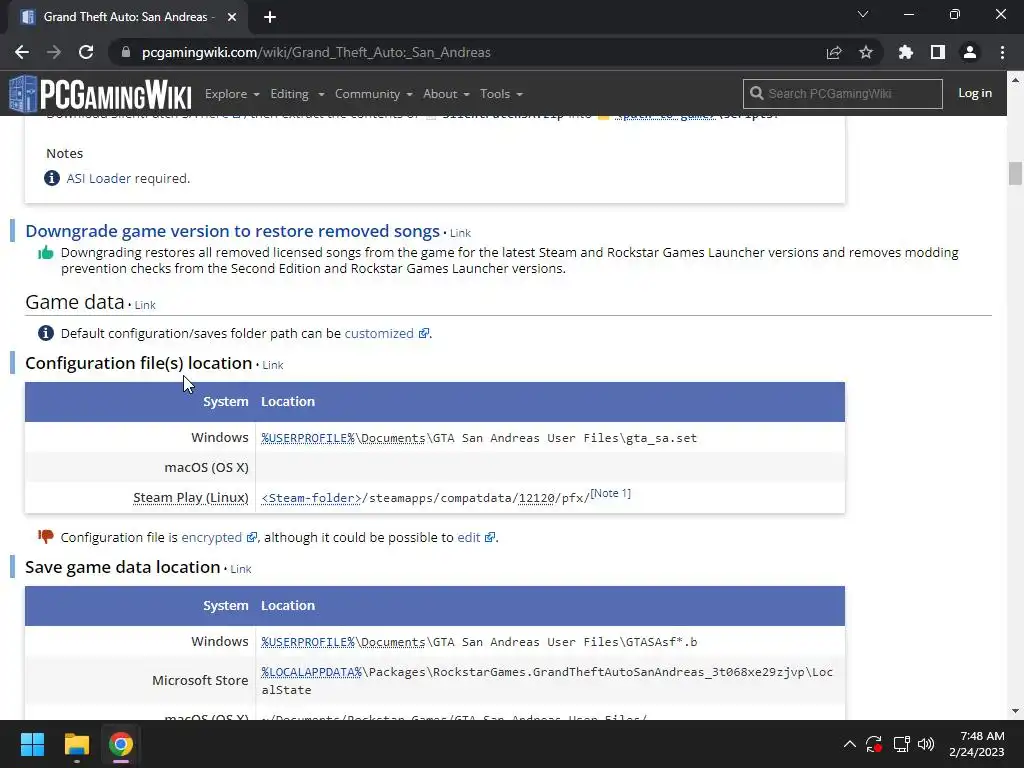1024x768 pixels.
Task: Expand the Tools menu
Action: tap(501, 94)
